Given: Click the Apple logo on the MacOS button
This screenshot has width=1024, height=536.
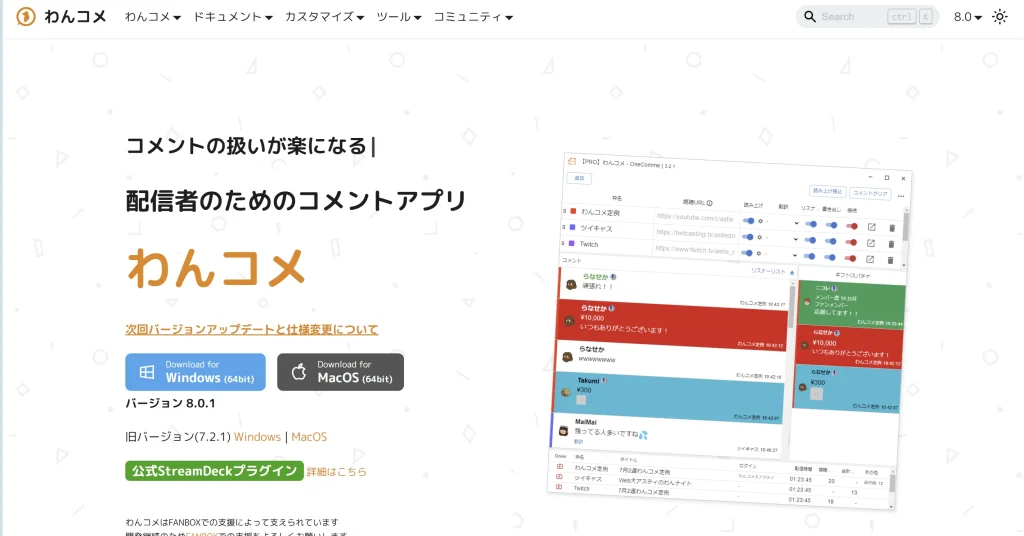Looking at the screenshot, I should 298,372.
